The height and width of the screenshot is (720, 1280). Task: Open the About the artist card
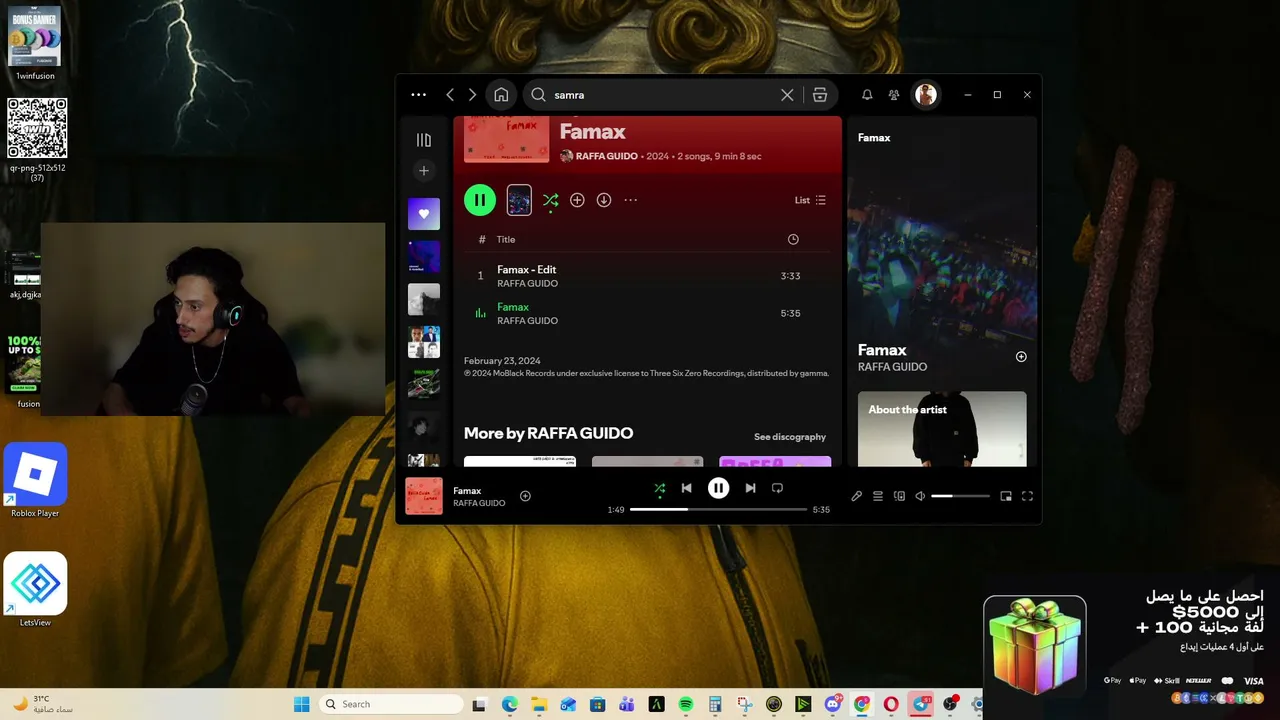(x=942, y=429)
